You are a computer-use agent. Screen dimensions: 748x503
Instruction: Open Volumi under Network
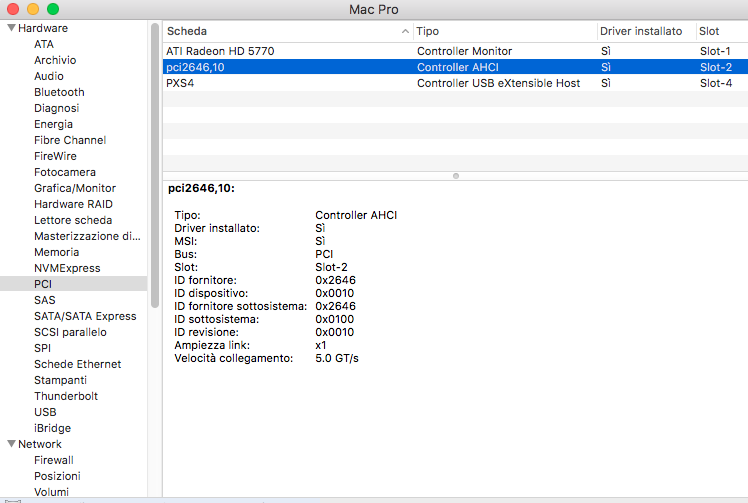[x=52, y=492]
